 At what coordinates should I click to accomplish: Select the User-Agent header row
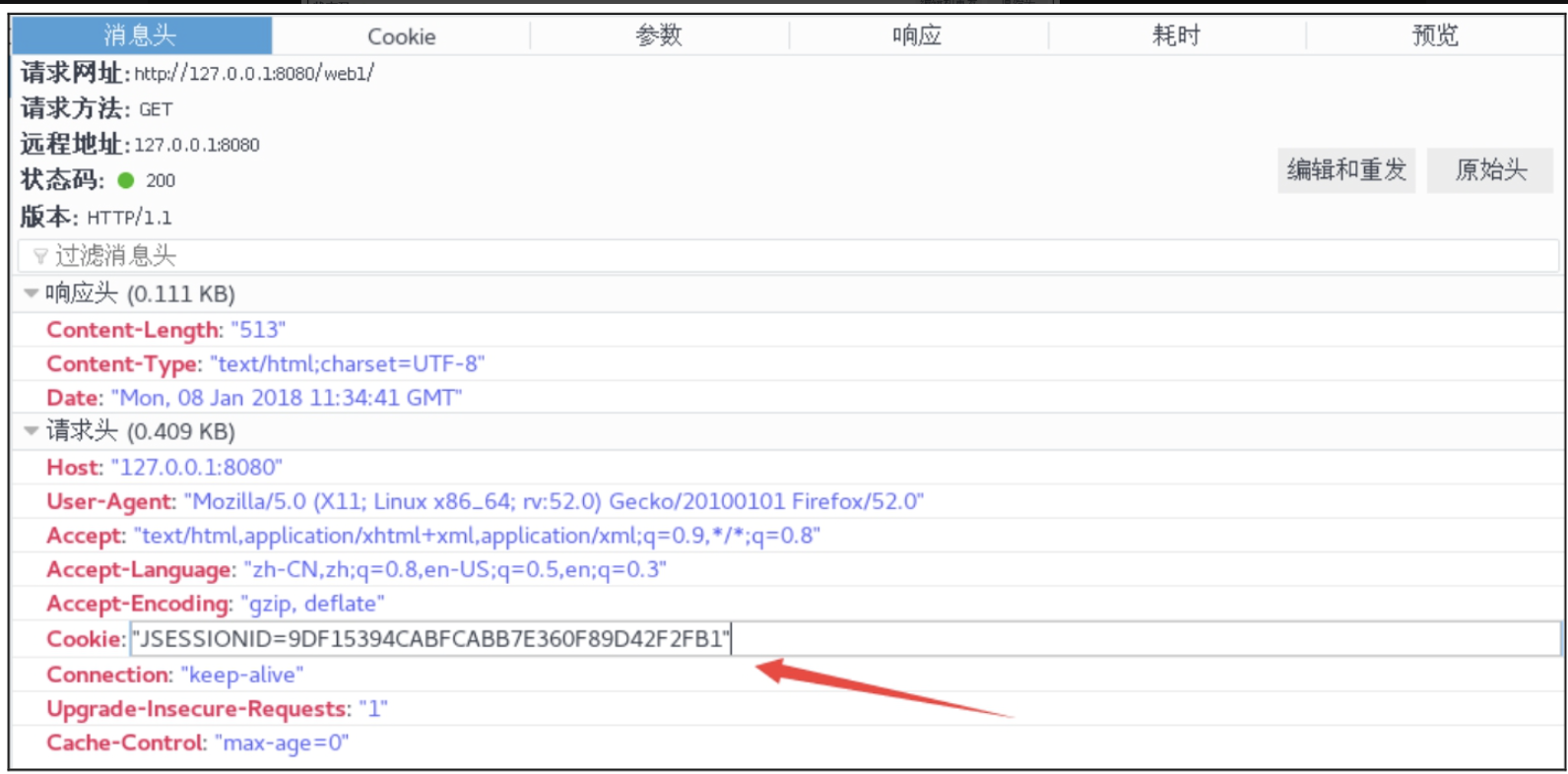click(788, 501)
